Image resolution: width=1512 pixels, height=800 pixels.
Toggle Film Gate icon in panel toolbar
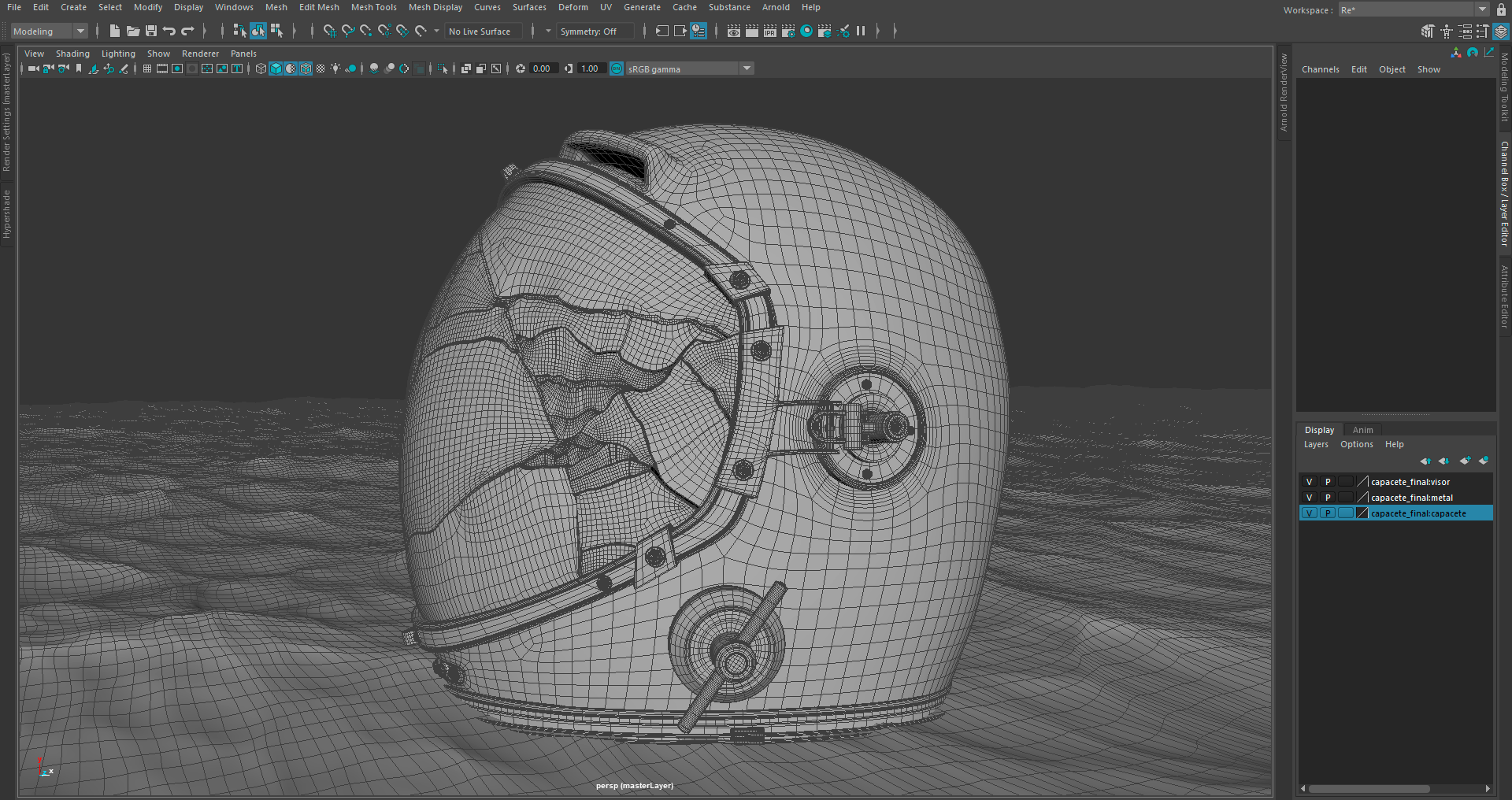pos(162,69)
